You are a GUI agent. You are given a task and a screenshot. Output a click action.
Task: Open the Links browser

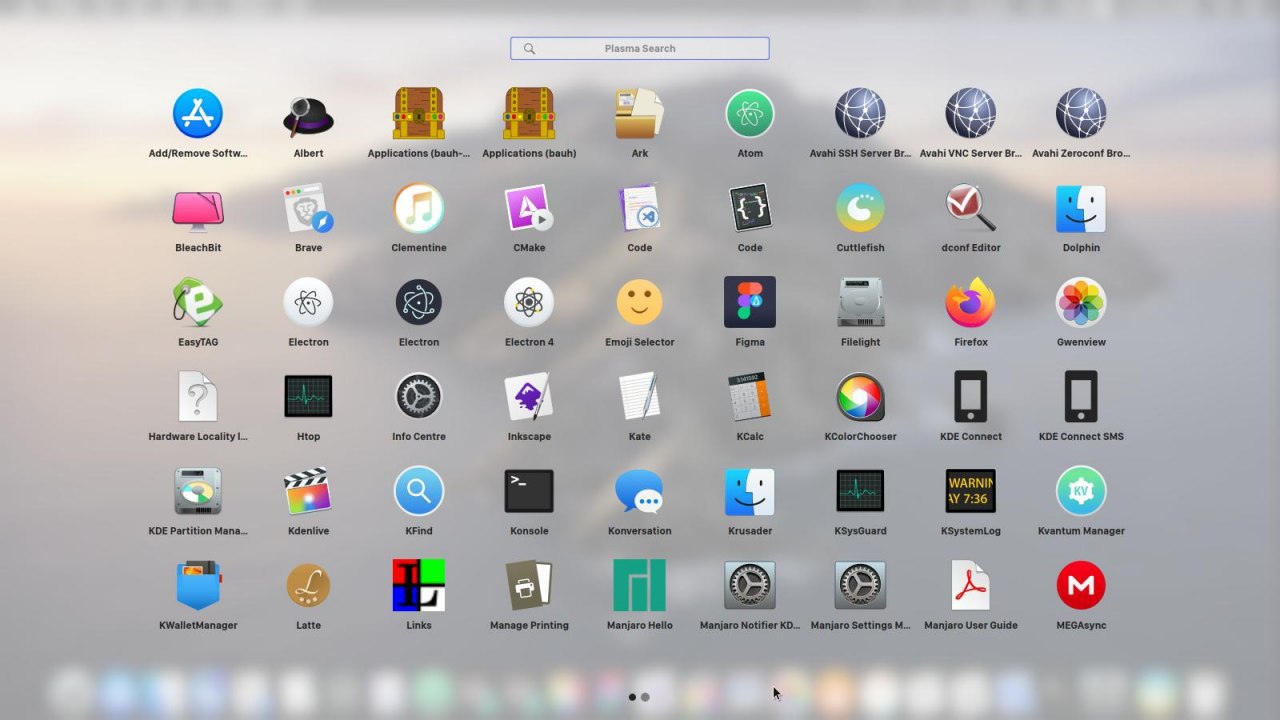pos(418,585)
